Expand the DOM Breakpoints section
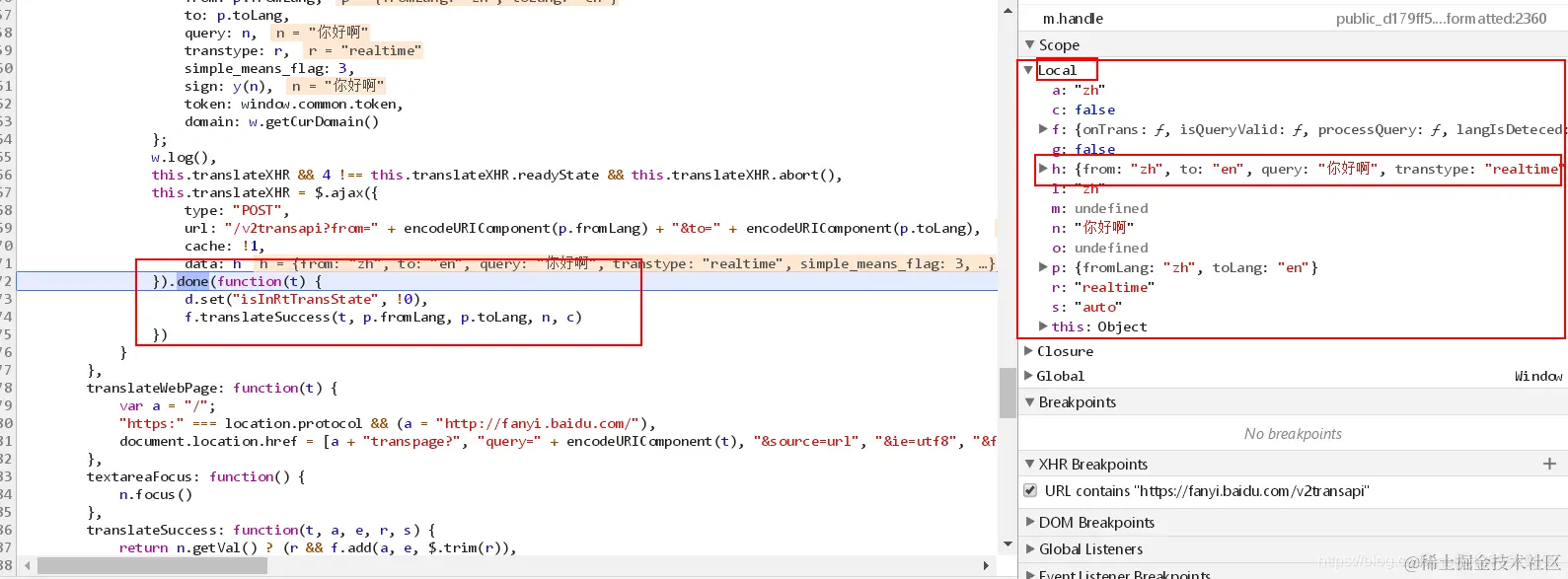1568x579 pixels. click(x=1030, y=523)
